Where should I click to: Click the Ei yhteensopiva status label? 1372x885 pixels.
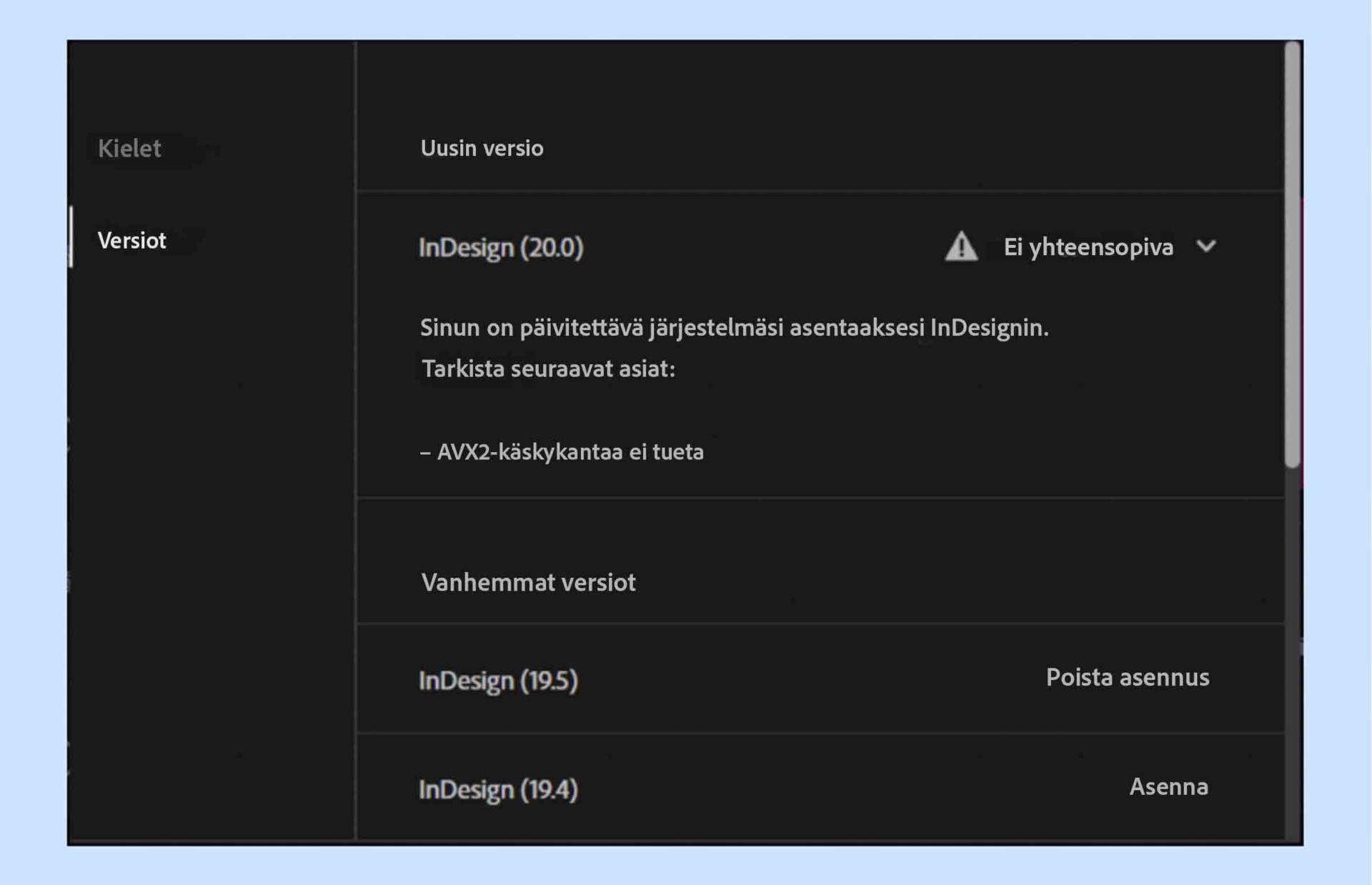[x=1089, y=247]
